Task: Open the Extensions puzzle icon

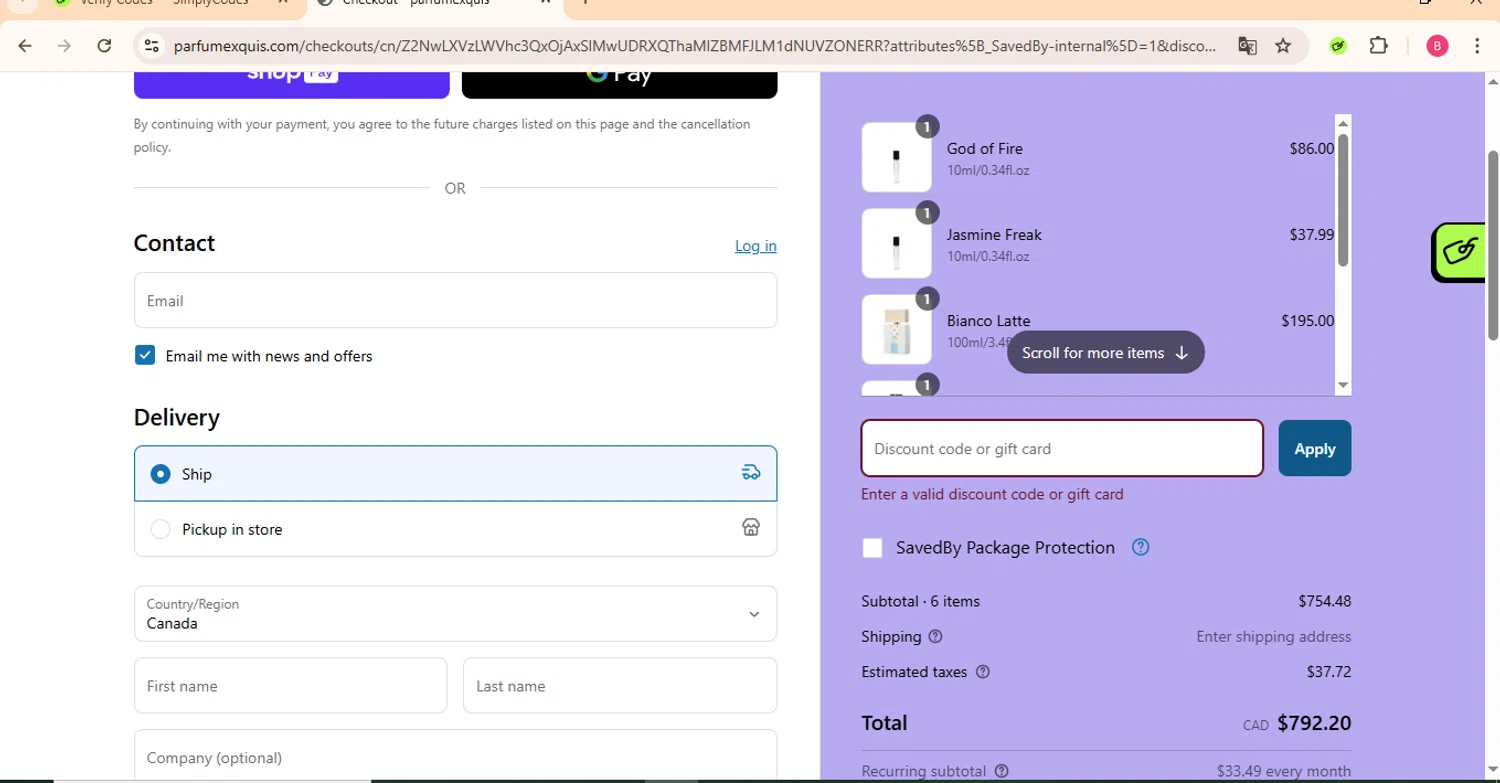Action: click(1378, 46)
